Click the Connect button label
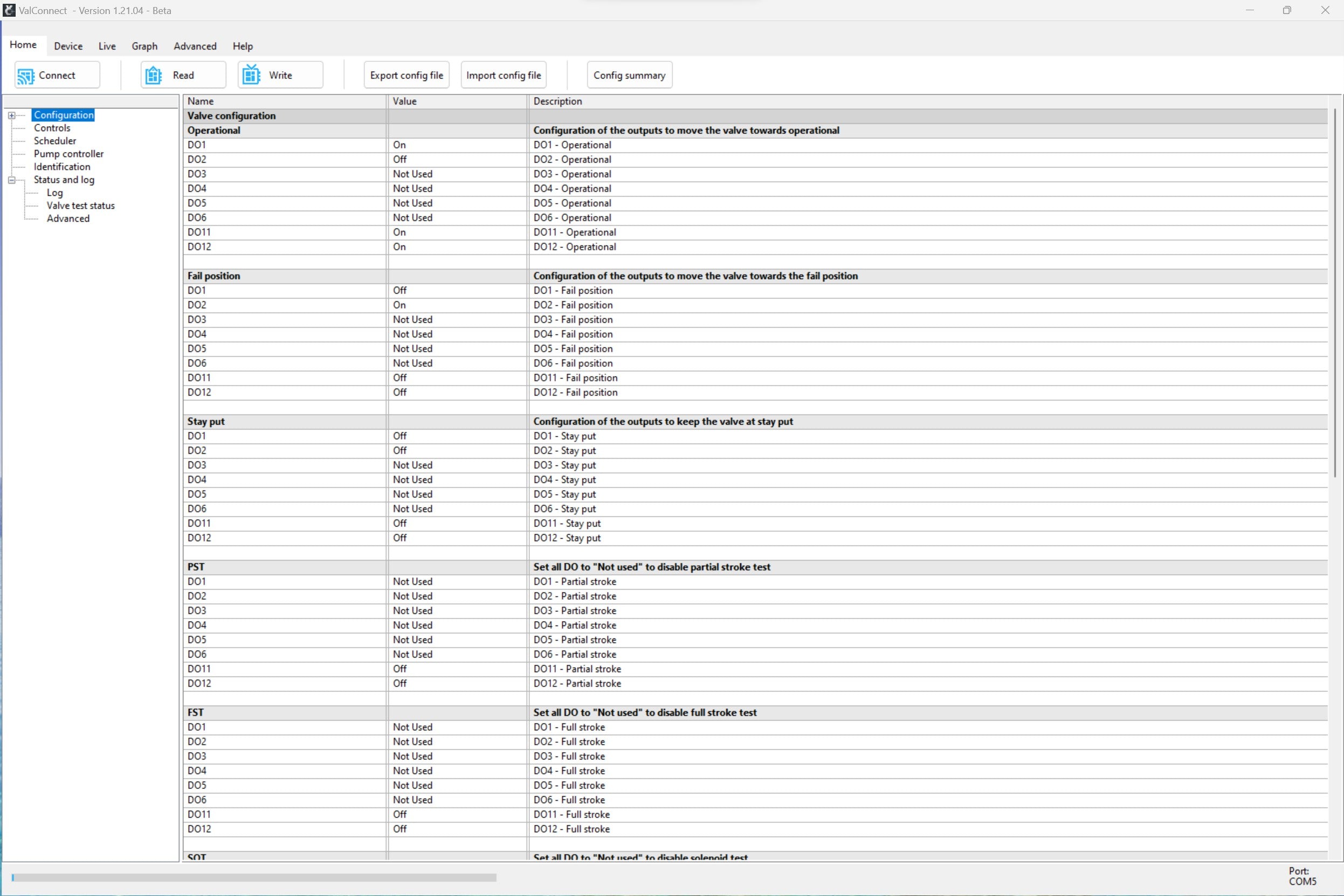Screen dimensions: 1344x896 (57, 75)
